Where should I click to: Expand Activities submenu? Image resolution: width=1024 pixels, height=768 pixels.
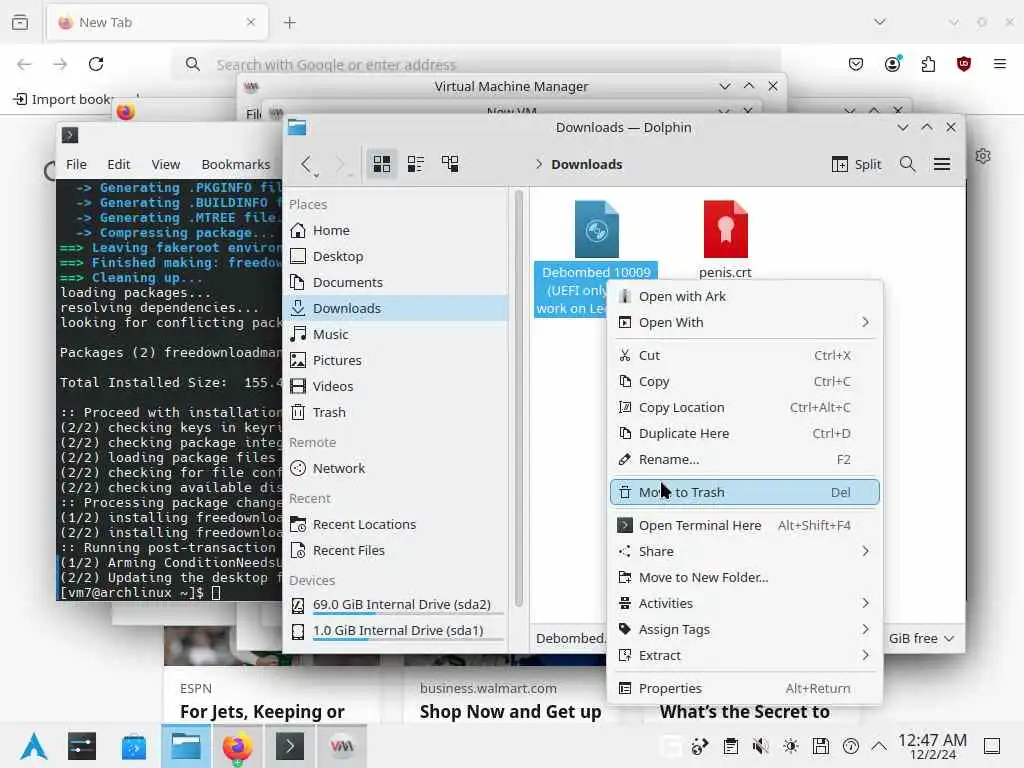tap(744, 603)
